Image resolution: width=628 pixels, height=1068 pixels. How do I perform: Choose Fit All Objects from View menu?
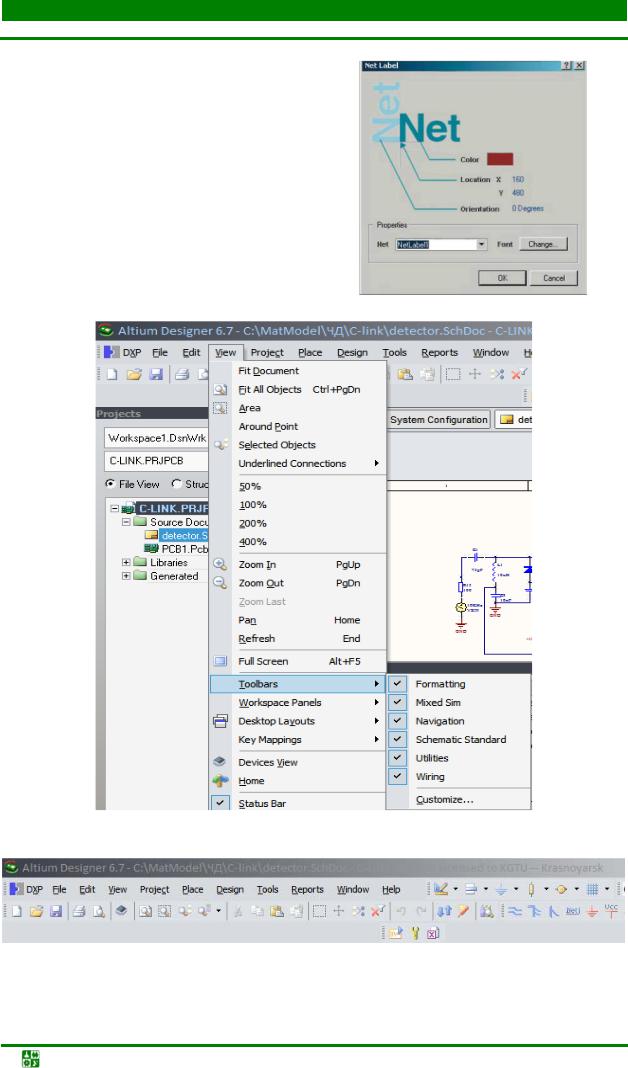coord(299,390)
